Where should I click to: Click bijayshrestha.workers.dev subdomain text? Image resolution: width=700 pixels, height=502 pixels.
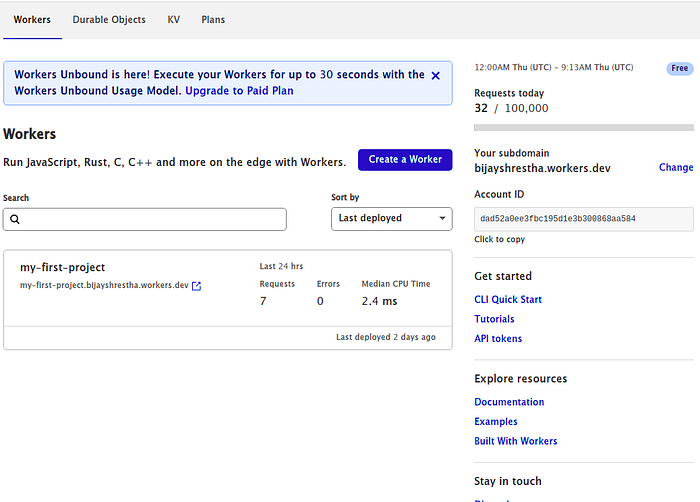[542, 168]
